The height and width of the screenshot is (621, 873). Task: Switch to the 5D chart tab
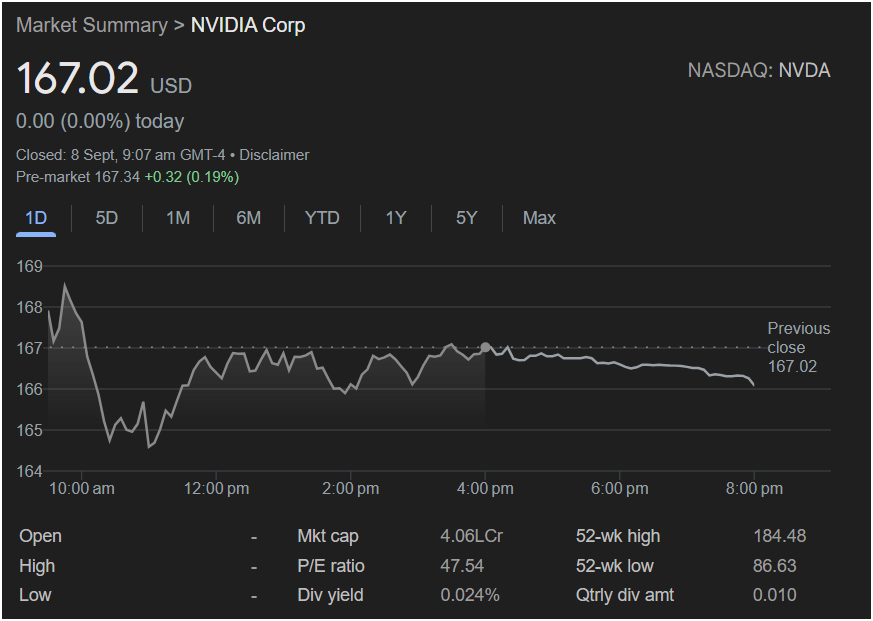click(106, 218)
